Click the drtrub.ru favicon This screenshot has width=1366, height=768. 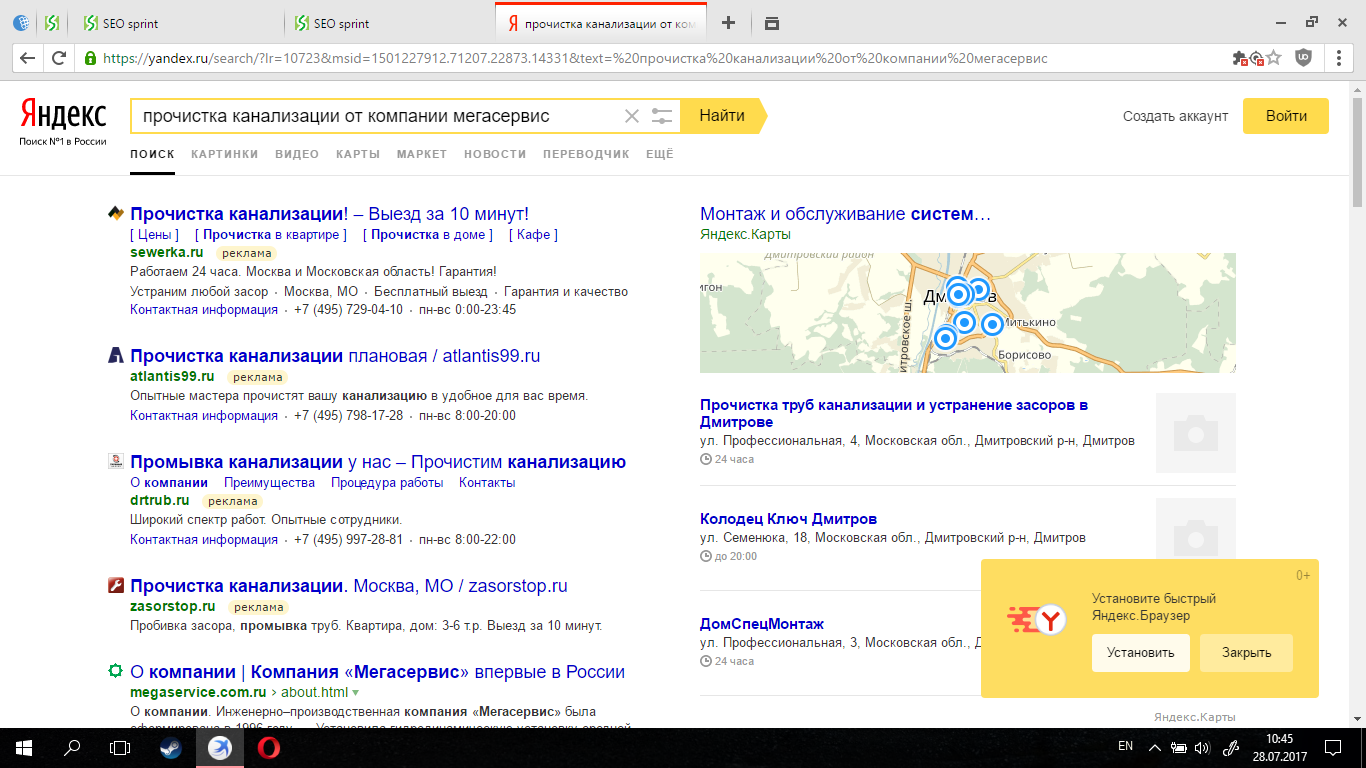click(116, 461)
